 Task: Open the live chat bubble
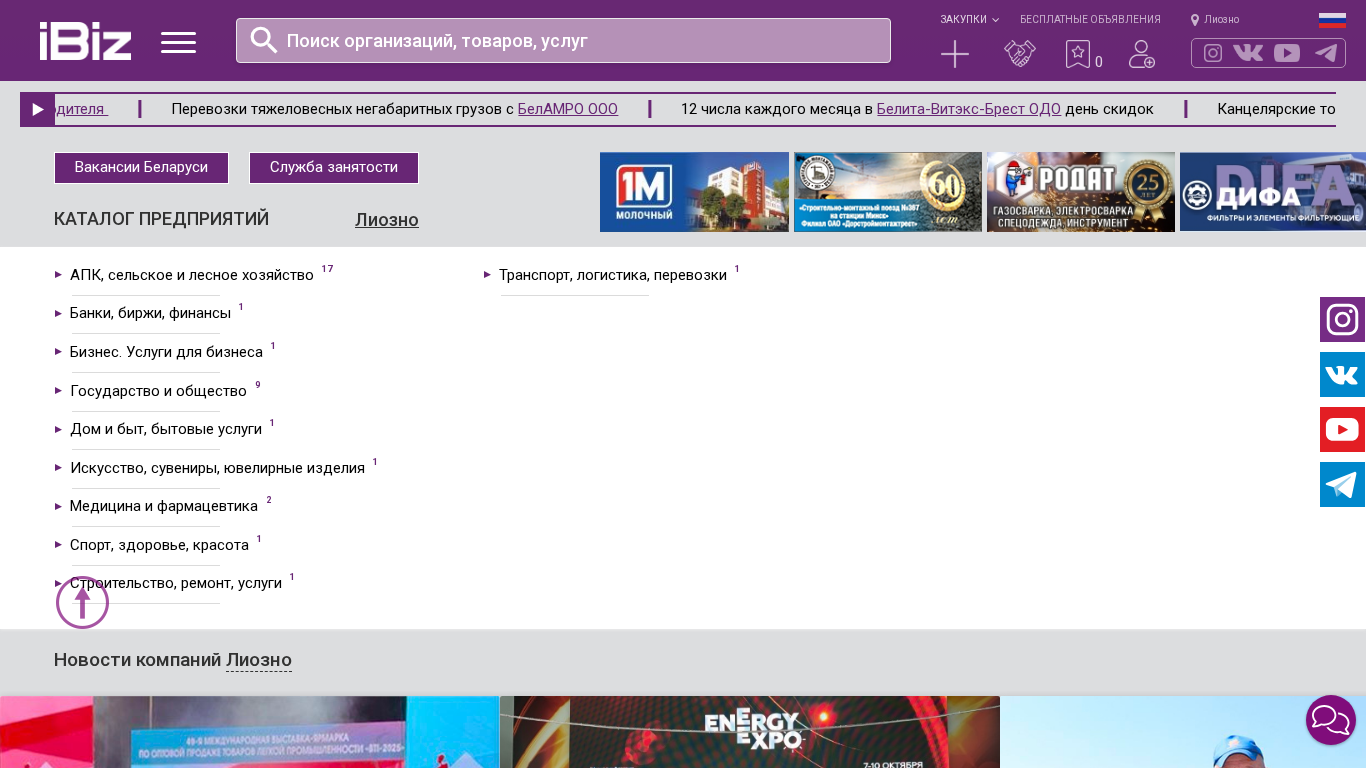1330,720
